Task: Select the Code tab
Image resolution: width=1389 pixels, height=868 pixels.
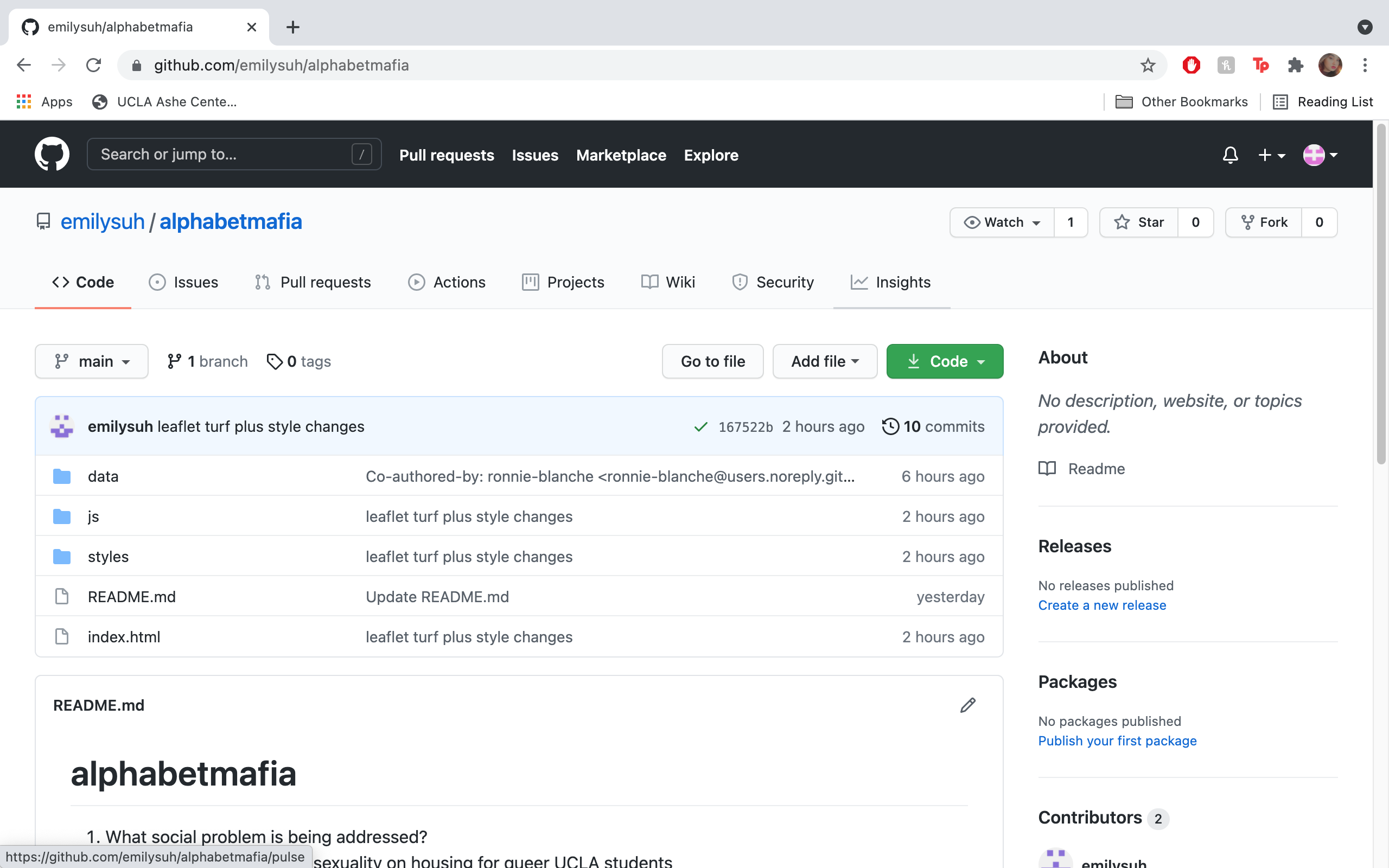Action: point(83,282)
